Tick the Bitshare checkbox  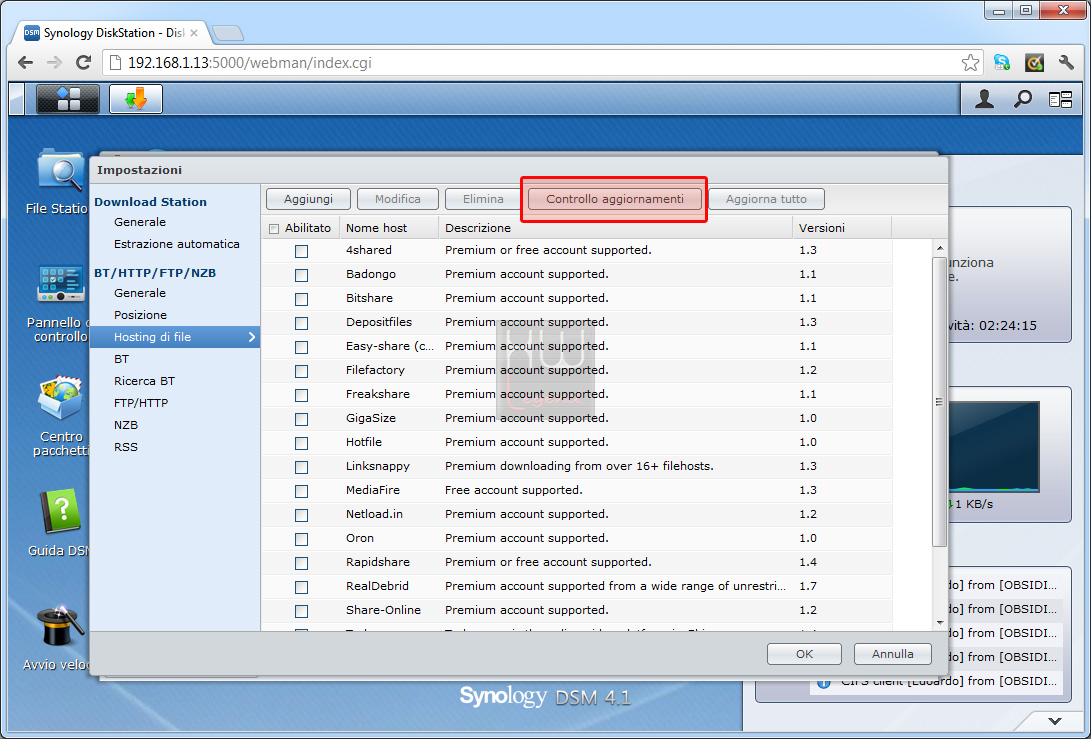pyautogui.click(x=301, y=299)
